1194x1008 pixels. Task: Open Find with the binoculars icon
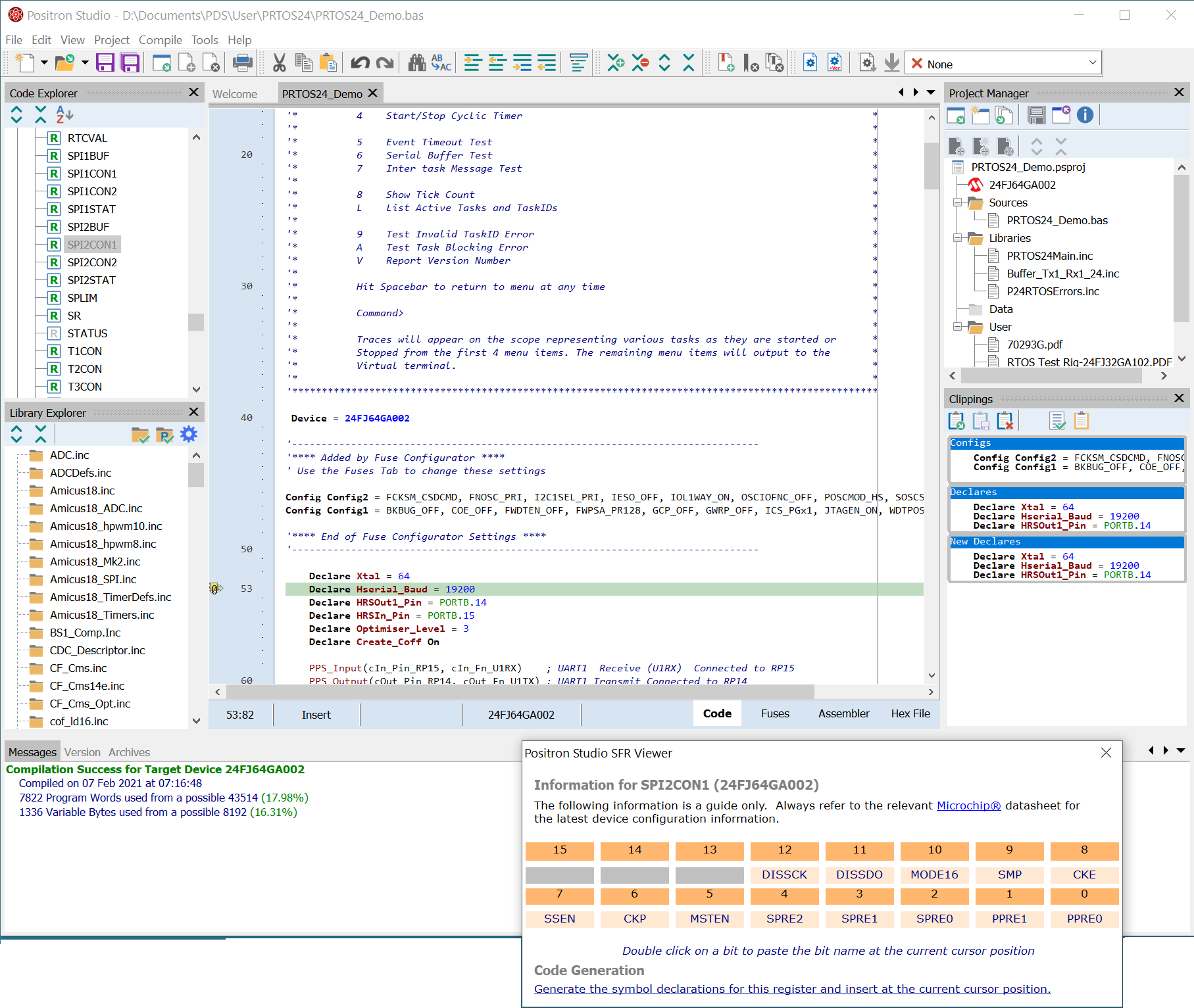tap(416, 63)
